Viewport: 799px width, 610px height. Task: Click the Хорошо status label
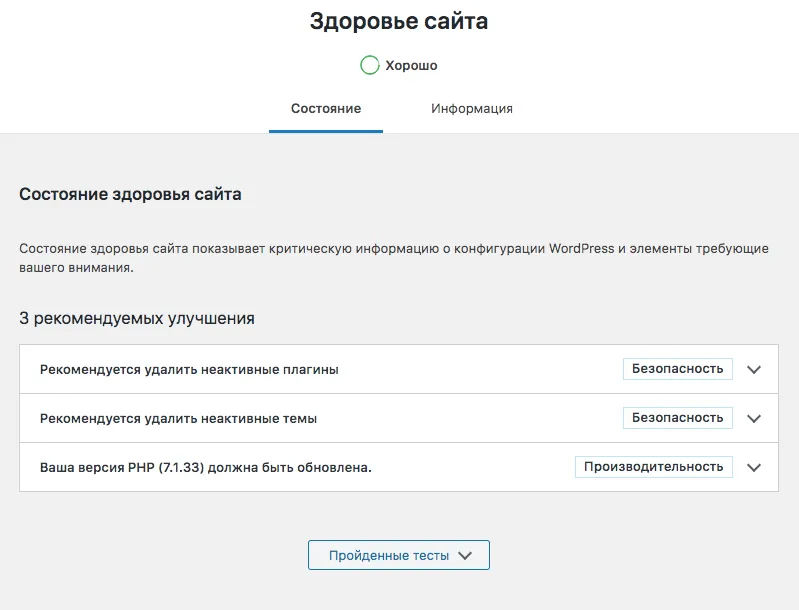point(411,66)
